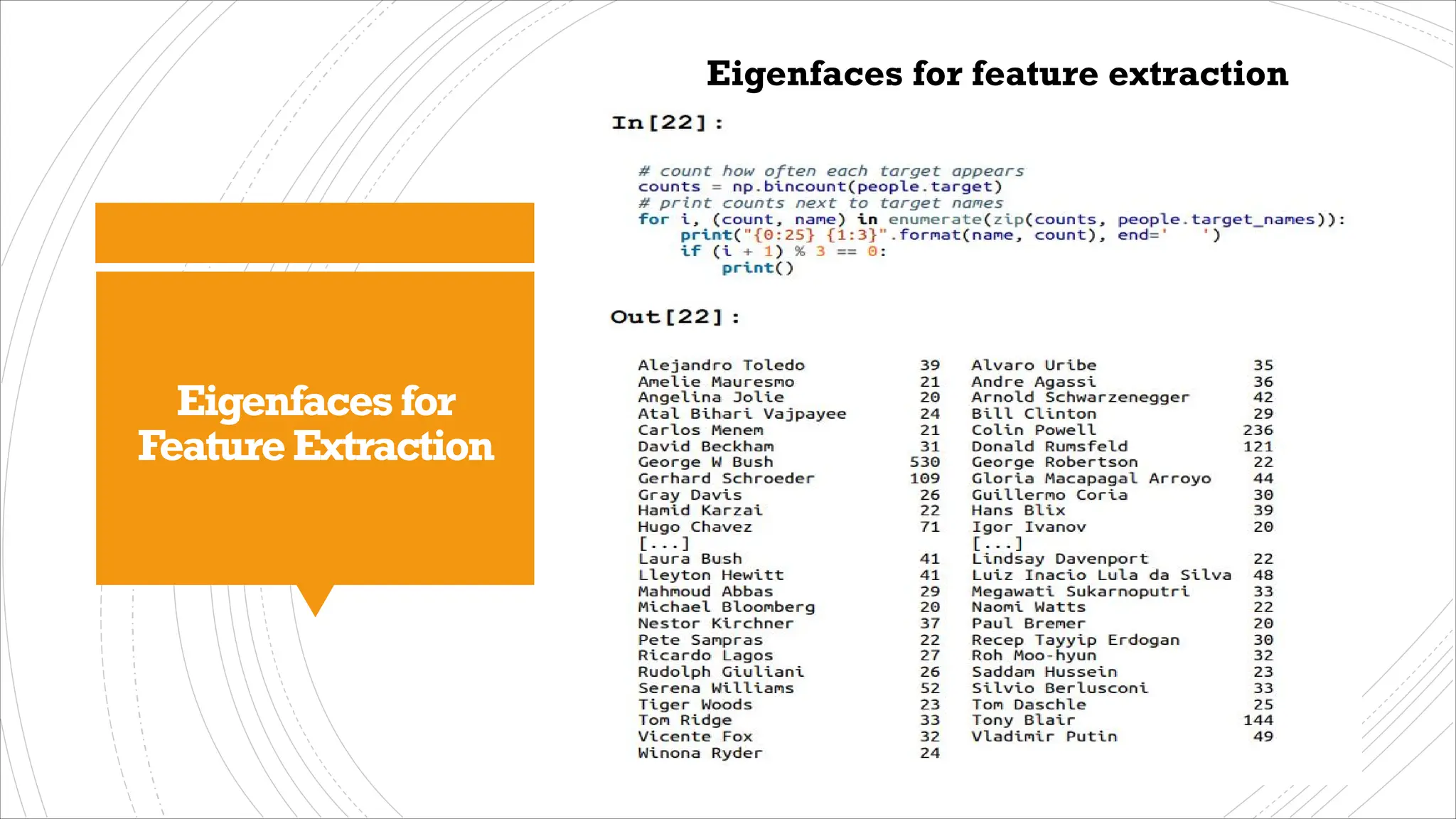Click the comment 'print counts next to target names'
This screenshot has height=819, width=1456.
820,203
